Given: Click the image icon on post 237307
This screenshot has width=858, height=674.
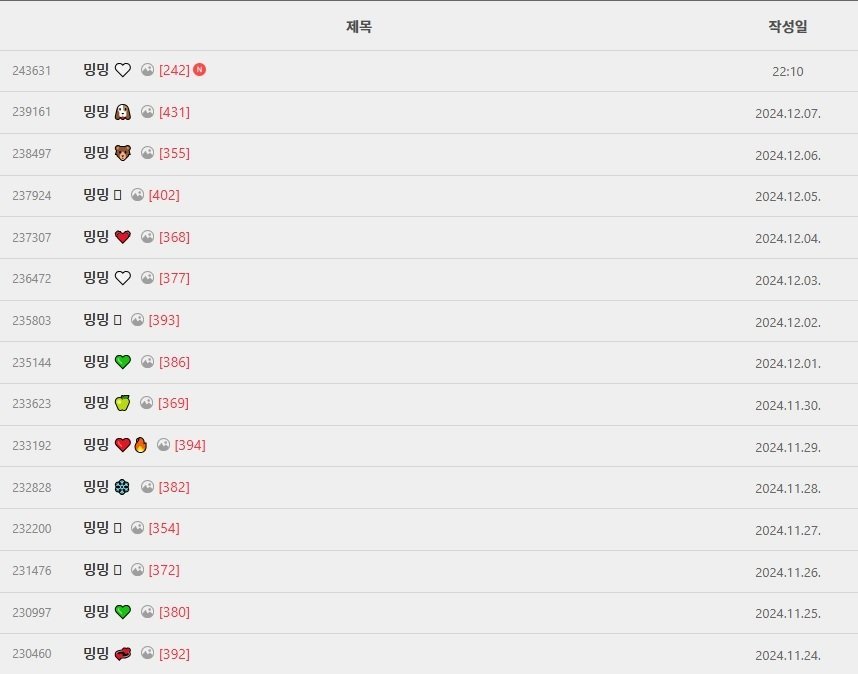Looking at the screenshot, I should point(147,236).
